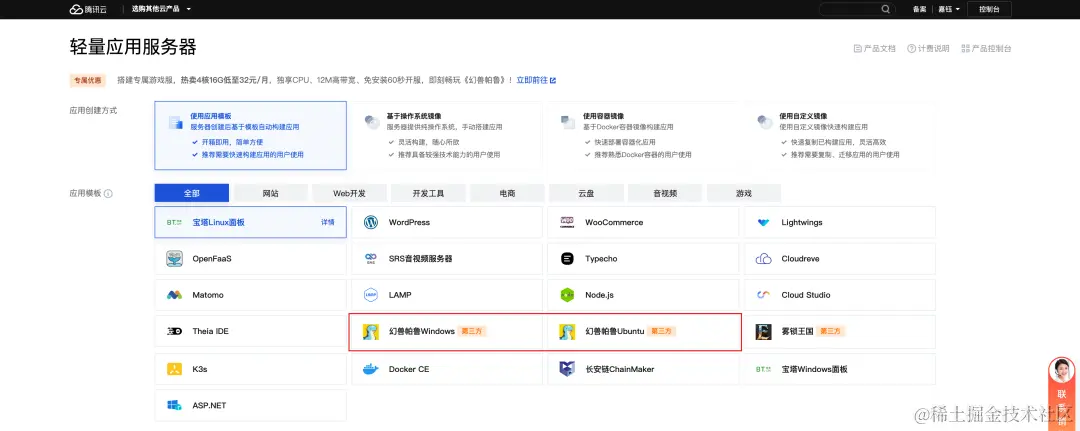Screen dimensions: 1080x431
Task: Click the ASP.NET Windows icon
Action: click(174, 406)
